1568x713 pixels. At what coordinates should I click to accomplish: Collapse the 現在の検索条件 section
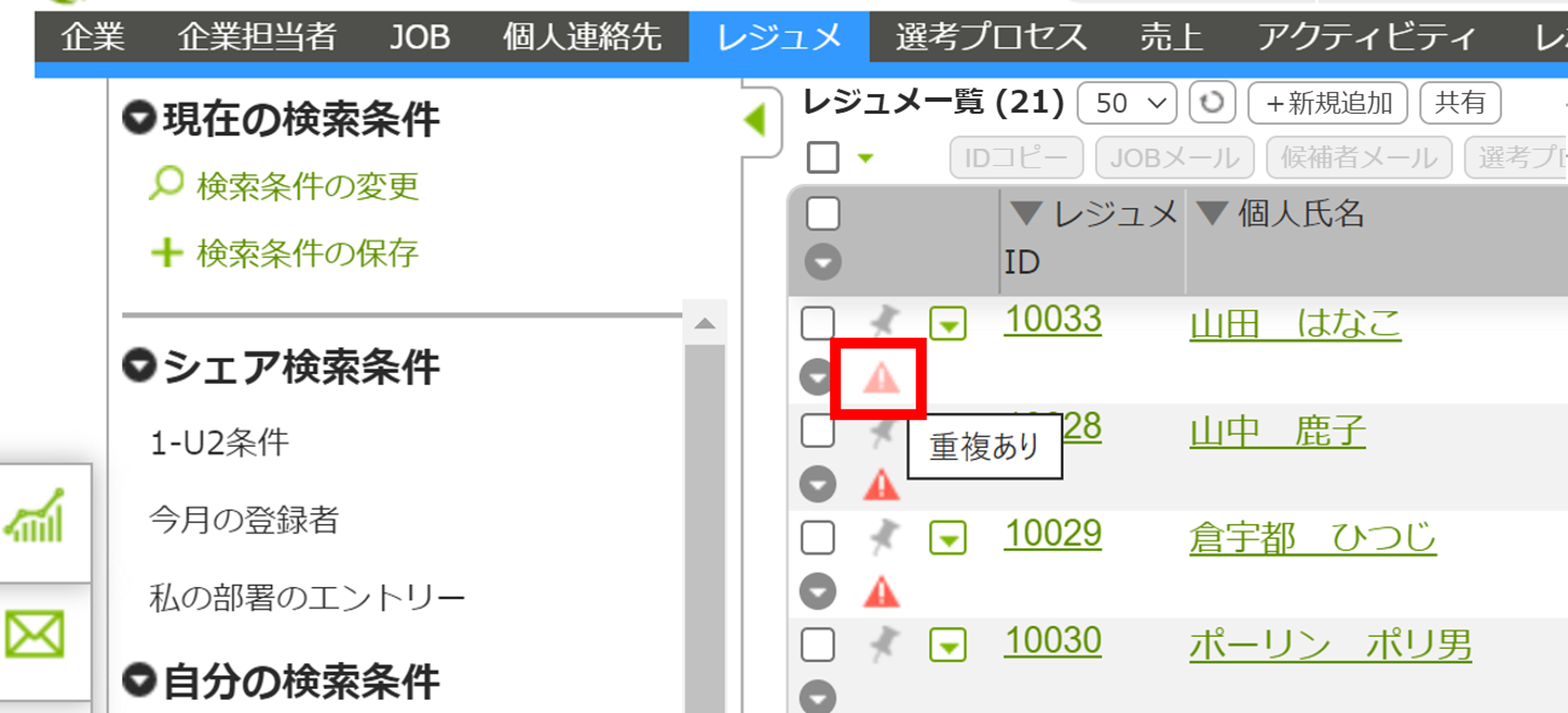(x=140, y=117)
